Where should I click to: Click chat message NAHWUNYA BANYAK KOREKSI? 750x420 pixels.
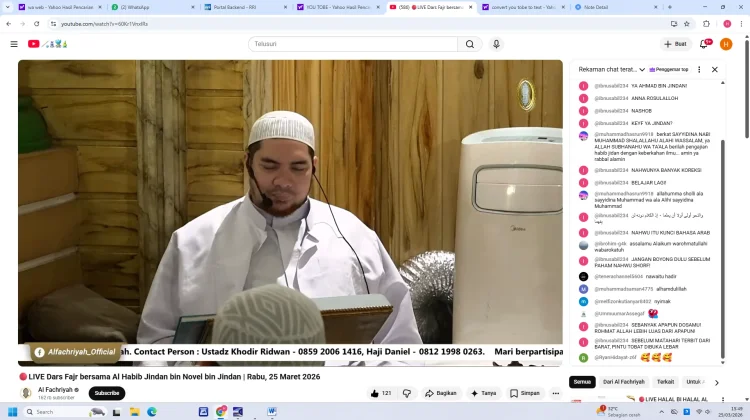click(666, 170)
